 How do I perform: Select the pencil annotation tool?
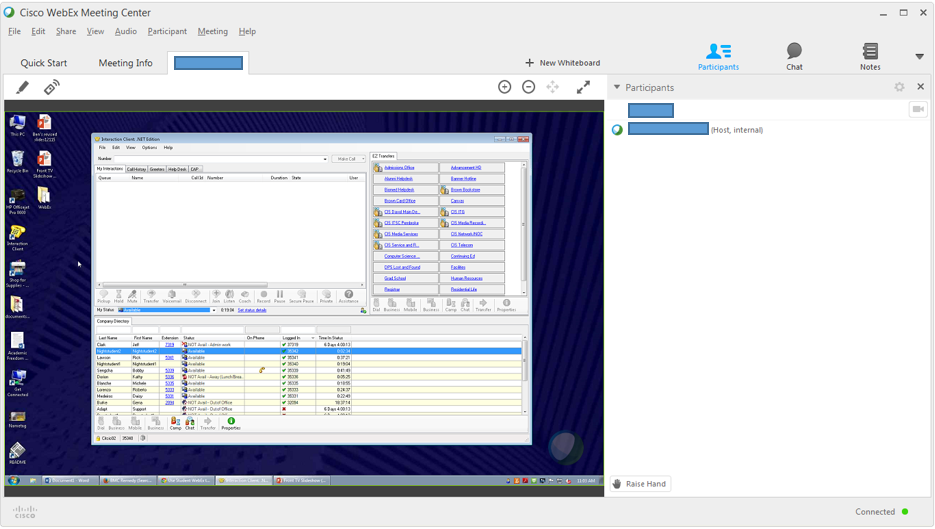coord(22,88)
